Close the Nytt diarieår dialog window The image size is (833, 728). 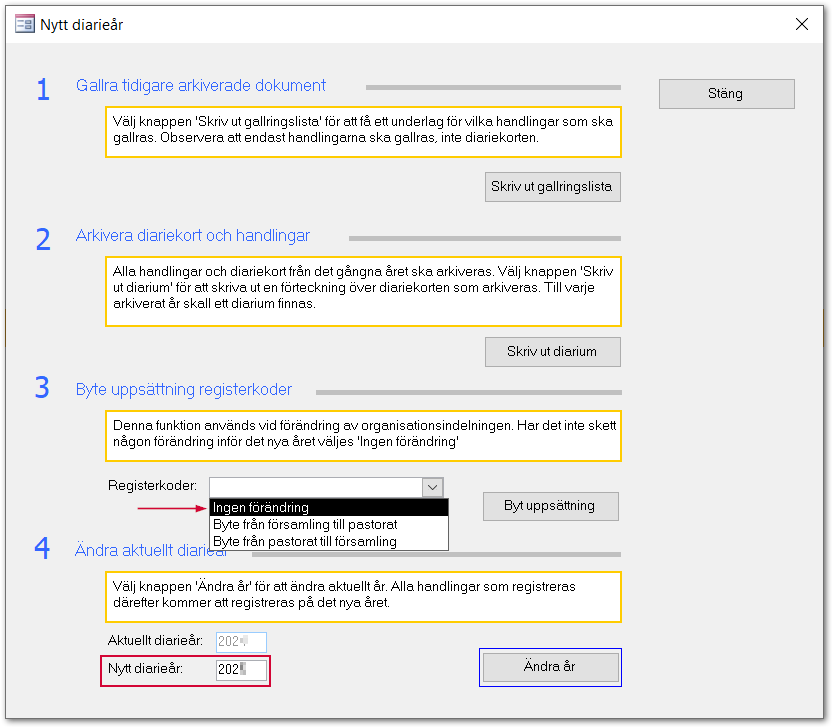(x=802, y=24)
